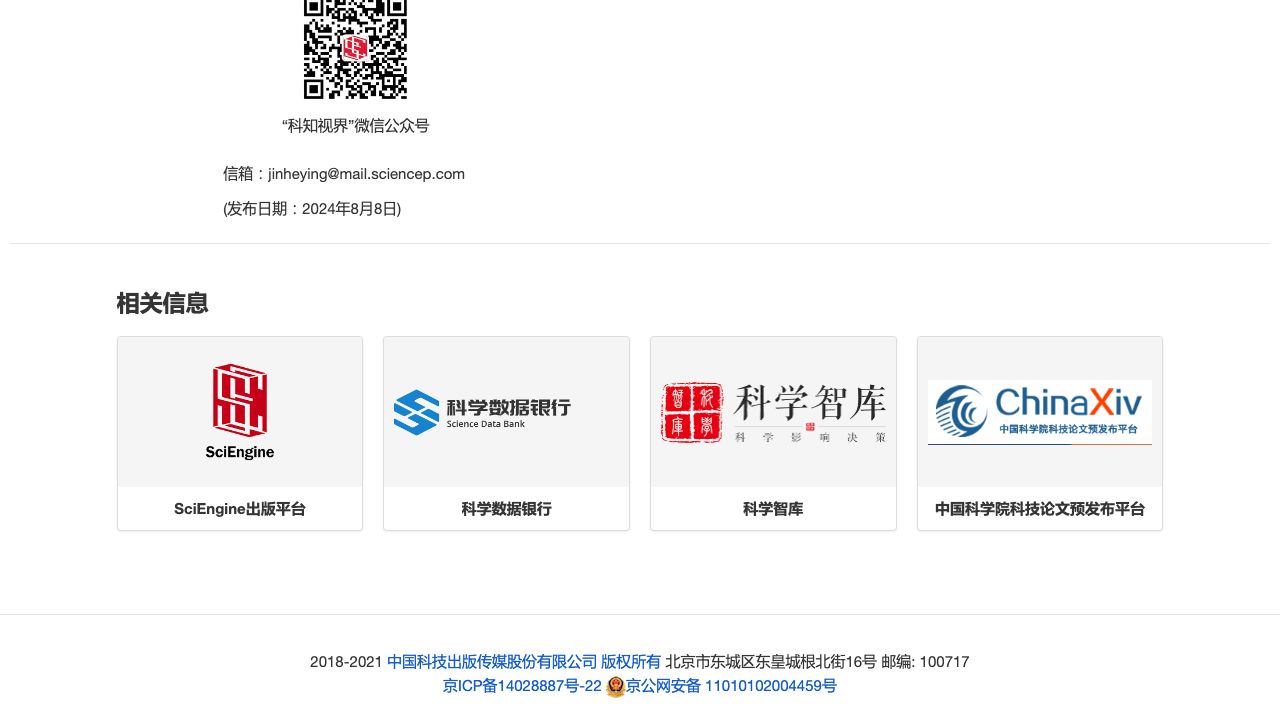Click the ChinaXiv logo image
Viewport: 1280px width, 720px height.
(x=1040, y=412)
